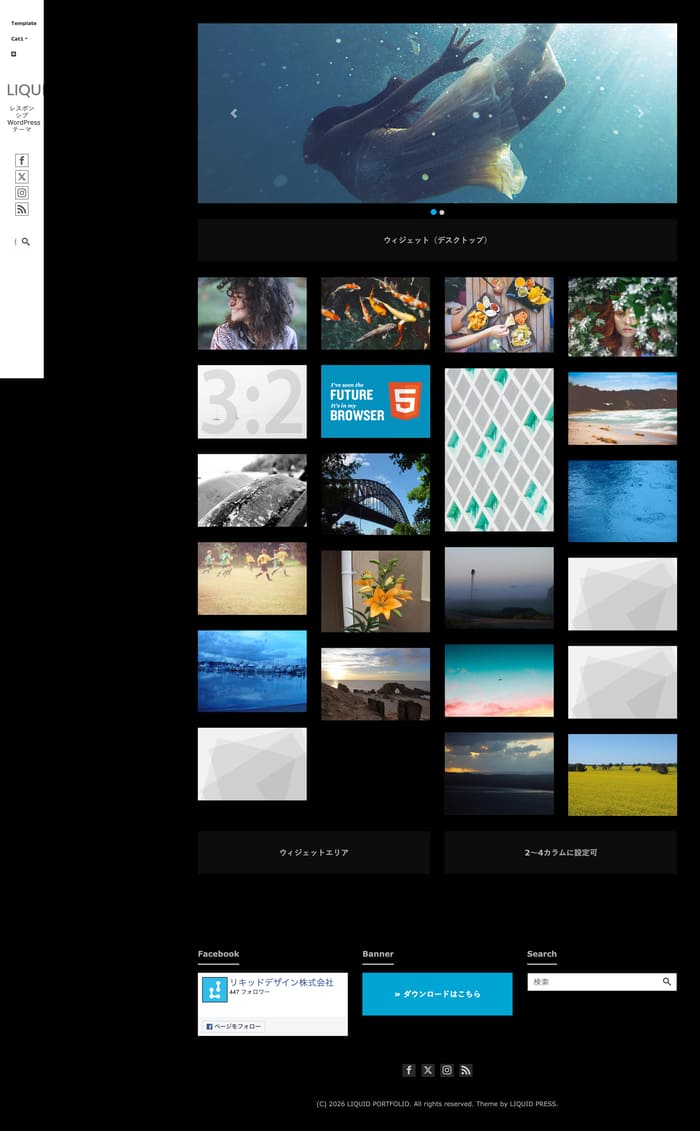Click the ダウンロードはこちら banner button
The height and width of the screenshot is (1131, 700).
tap(437, 994)
